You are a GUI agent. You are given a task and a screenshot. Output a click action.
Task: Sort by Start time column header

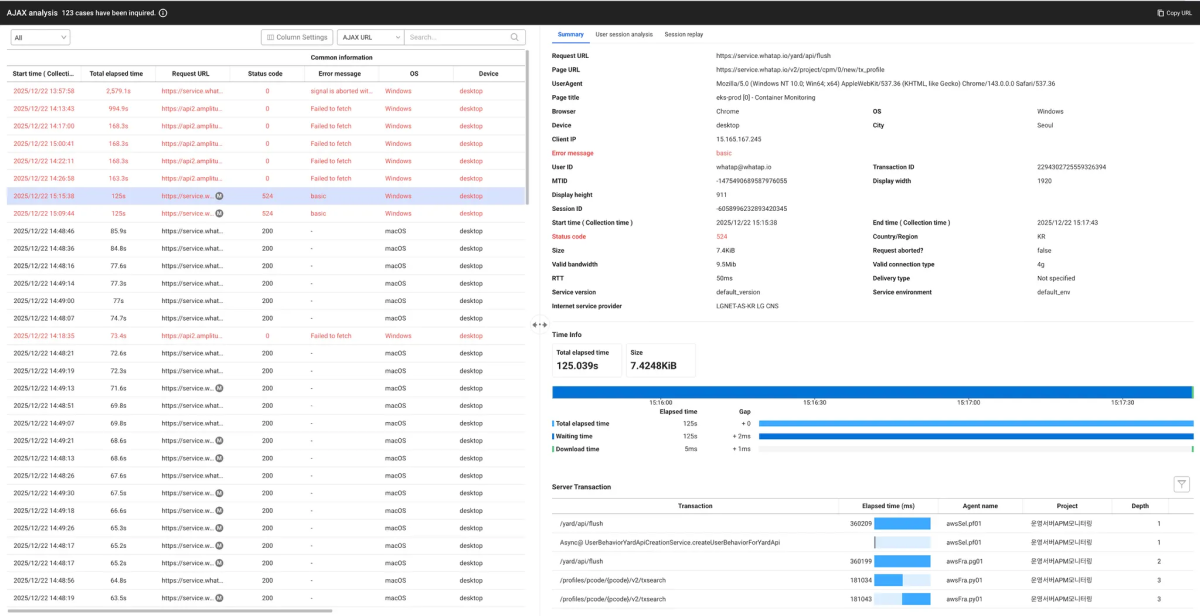point(43,74)
